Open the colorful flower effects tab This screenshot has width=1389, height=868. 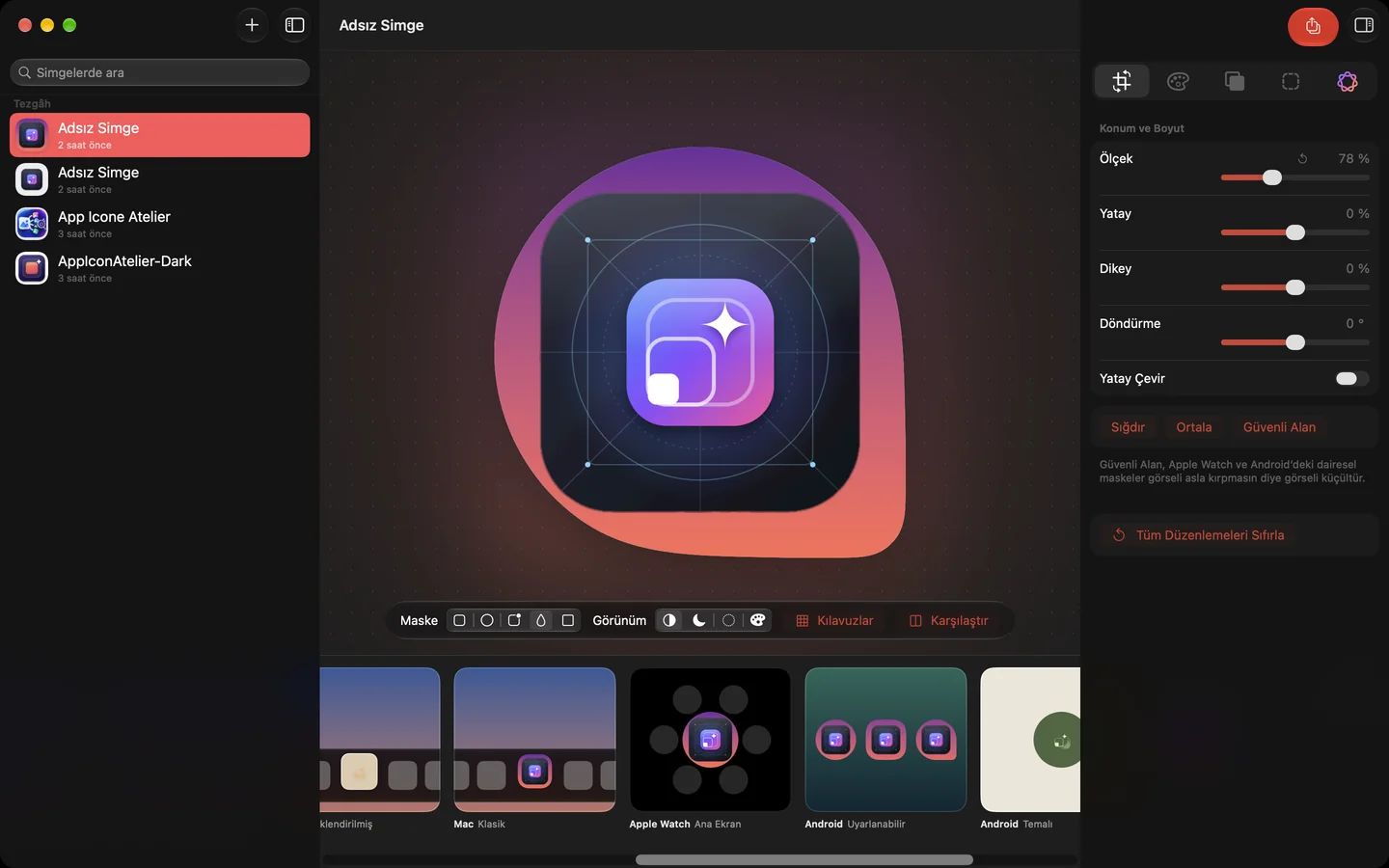pos(1348,81)
